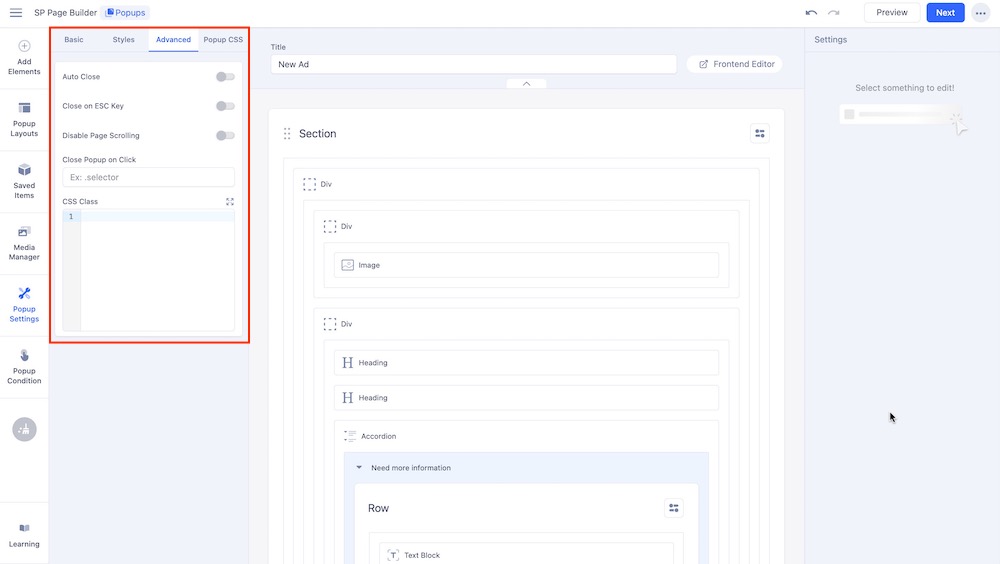
Task: Open the hamburger main menu
Action: [x=16, y=13]
